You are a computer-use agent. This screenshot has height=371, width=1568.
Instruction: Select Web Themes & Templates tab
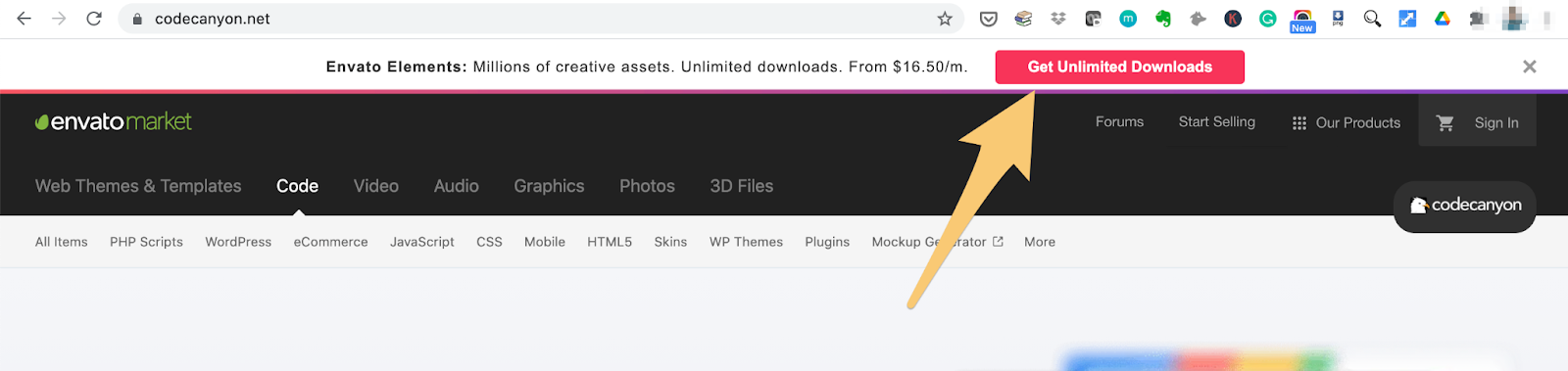pos(138,186)
